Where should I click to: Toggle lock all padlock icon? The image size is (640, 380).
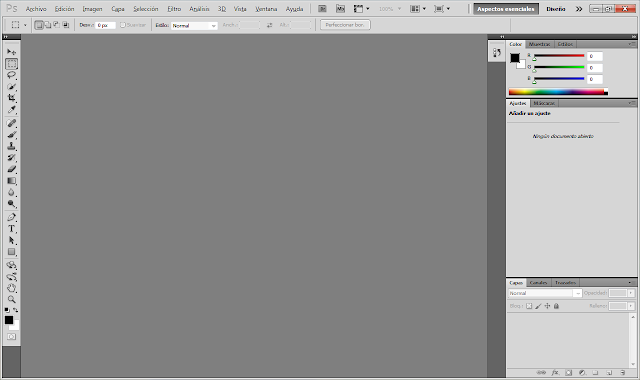[556, 306]
